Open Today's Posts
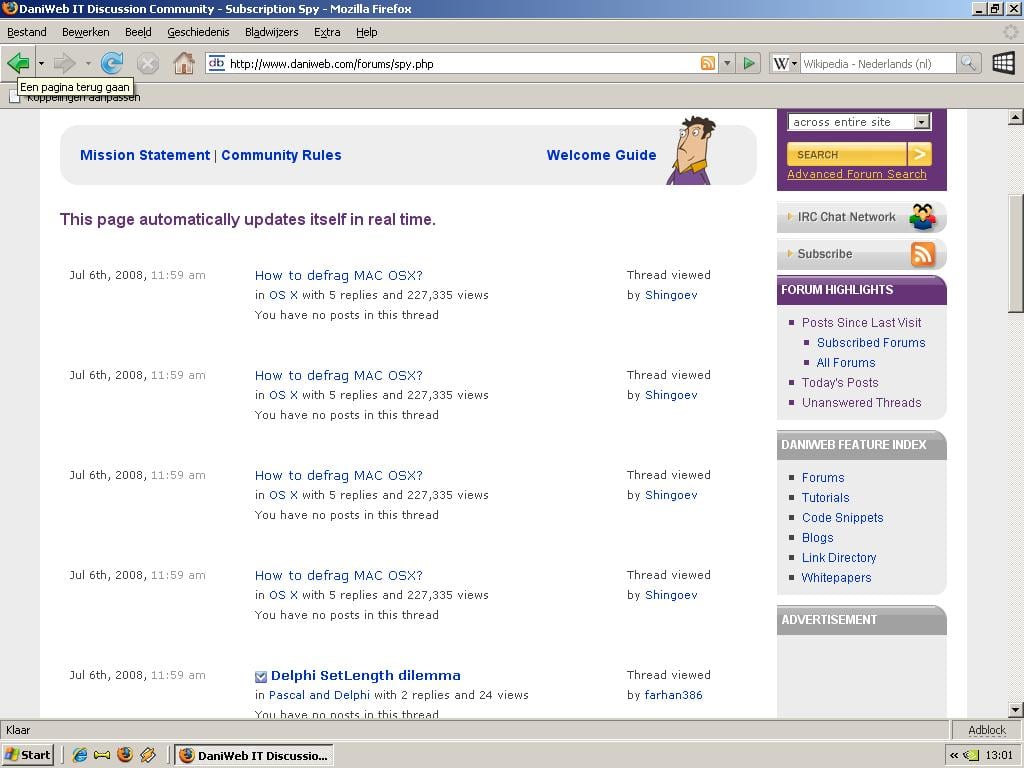The image size is (1024, 768). point(840,383)
